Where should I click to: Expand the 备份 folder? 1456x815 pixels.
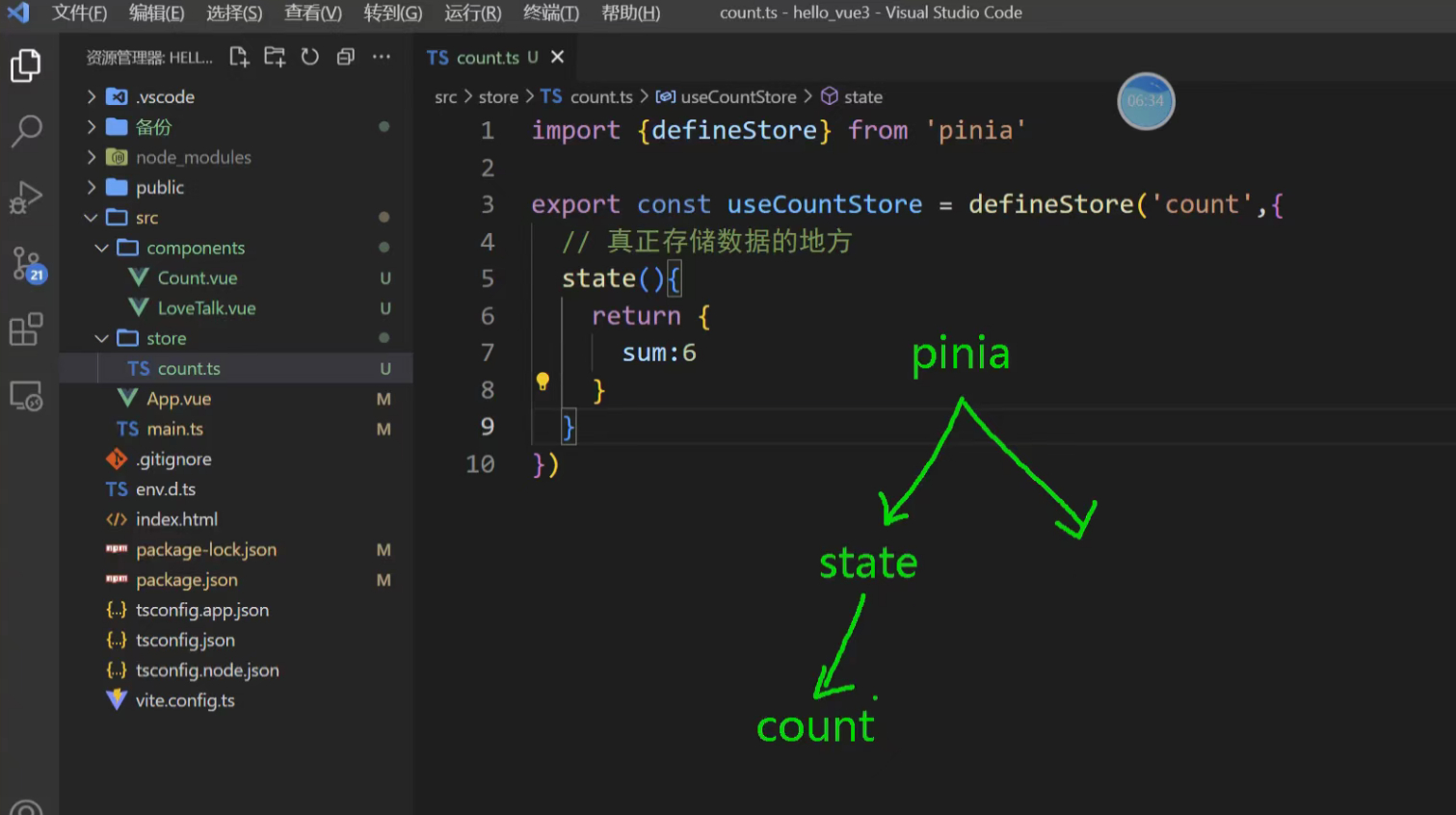[91, 127]
